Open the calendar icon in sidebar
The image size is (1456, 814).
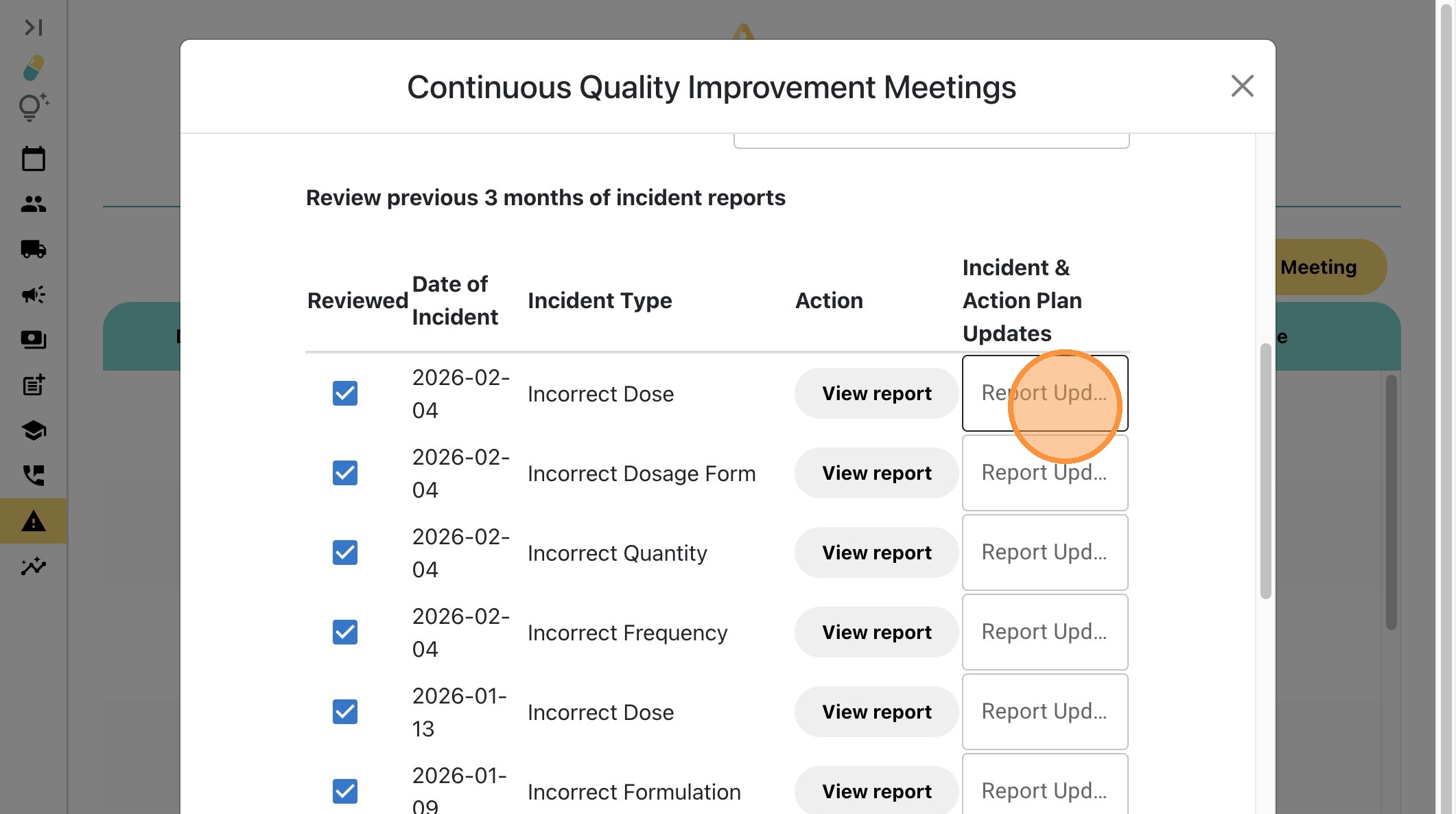click(x=33, y=159)
